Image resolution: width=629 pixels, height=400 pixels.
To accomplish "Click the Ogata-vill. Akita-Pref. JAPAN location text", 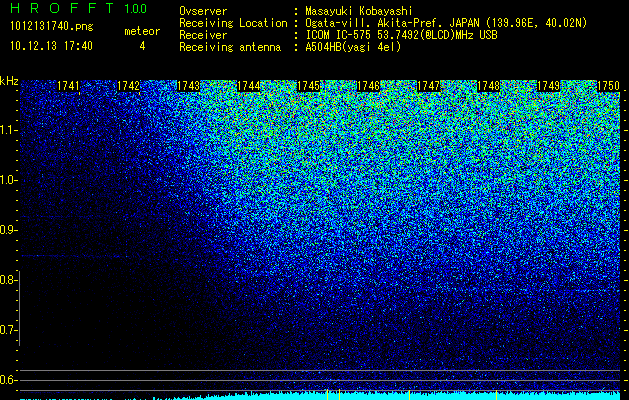I will pyautogui.click(x=446, y=23).
